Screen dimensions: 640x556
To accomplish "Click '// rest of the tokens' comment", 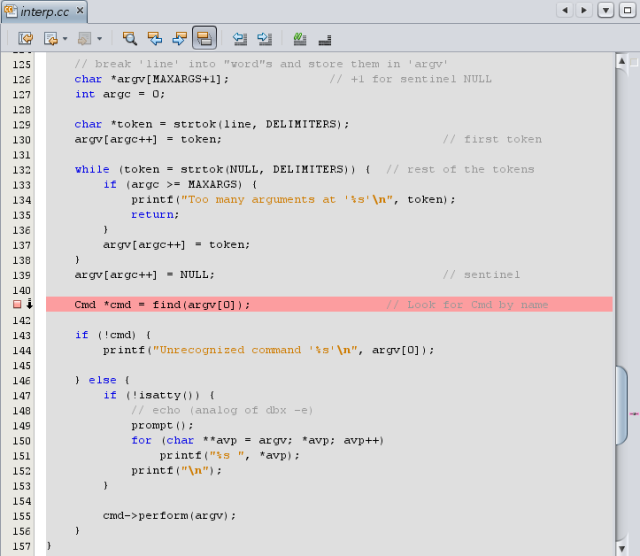I will point(460,169).
